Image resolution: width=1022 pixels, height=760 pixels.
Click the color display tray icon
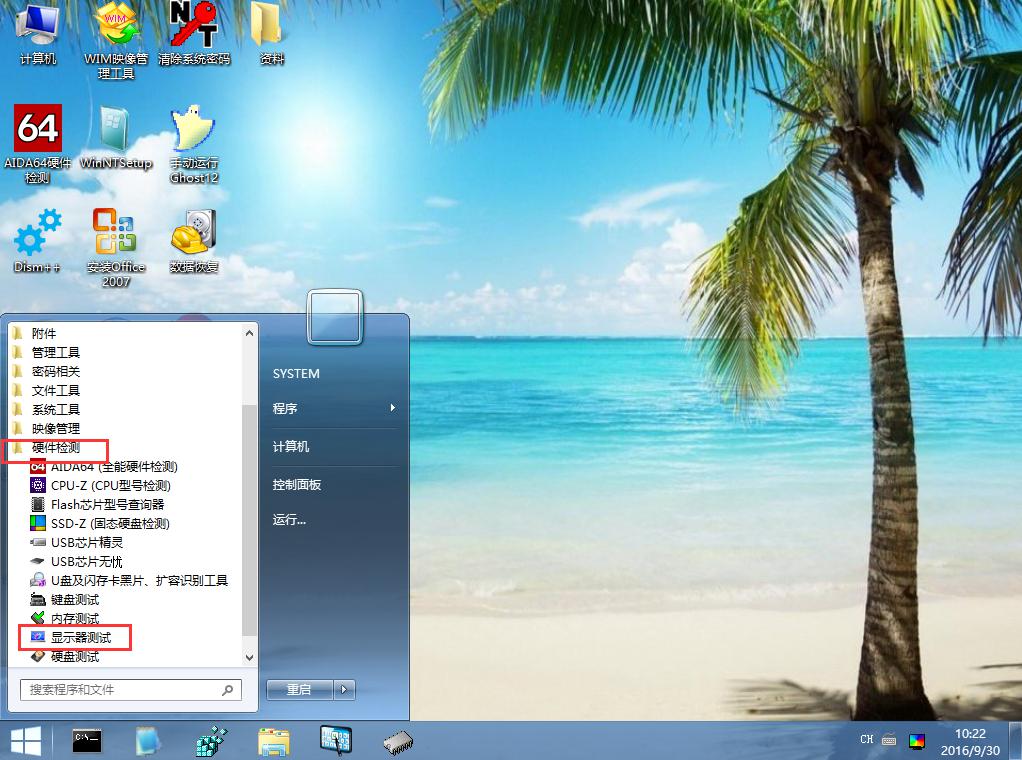coord(917,741)
